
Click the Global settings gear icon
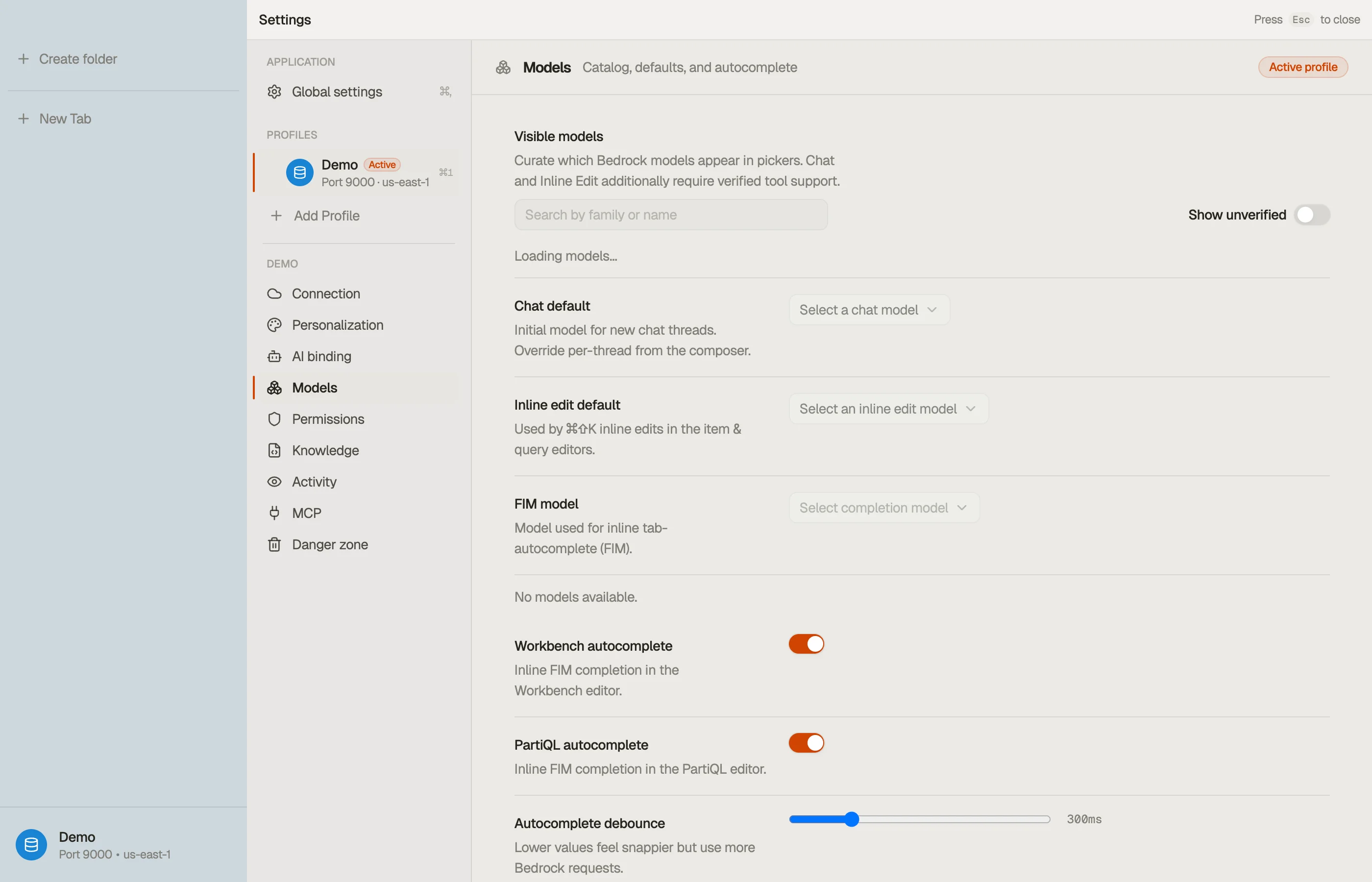274,92
